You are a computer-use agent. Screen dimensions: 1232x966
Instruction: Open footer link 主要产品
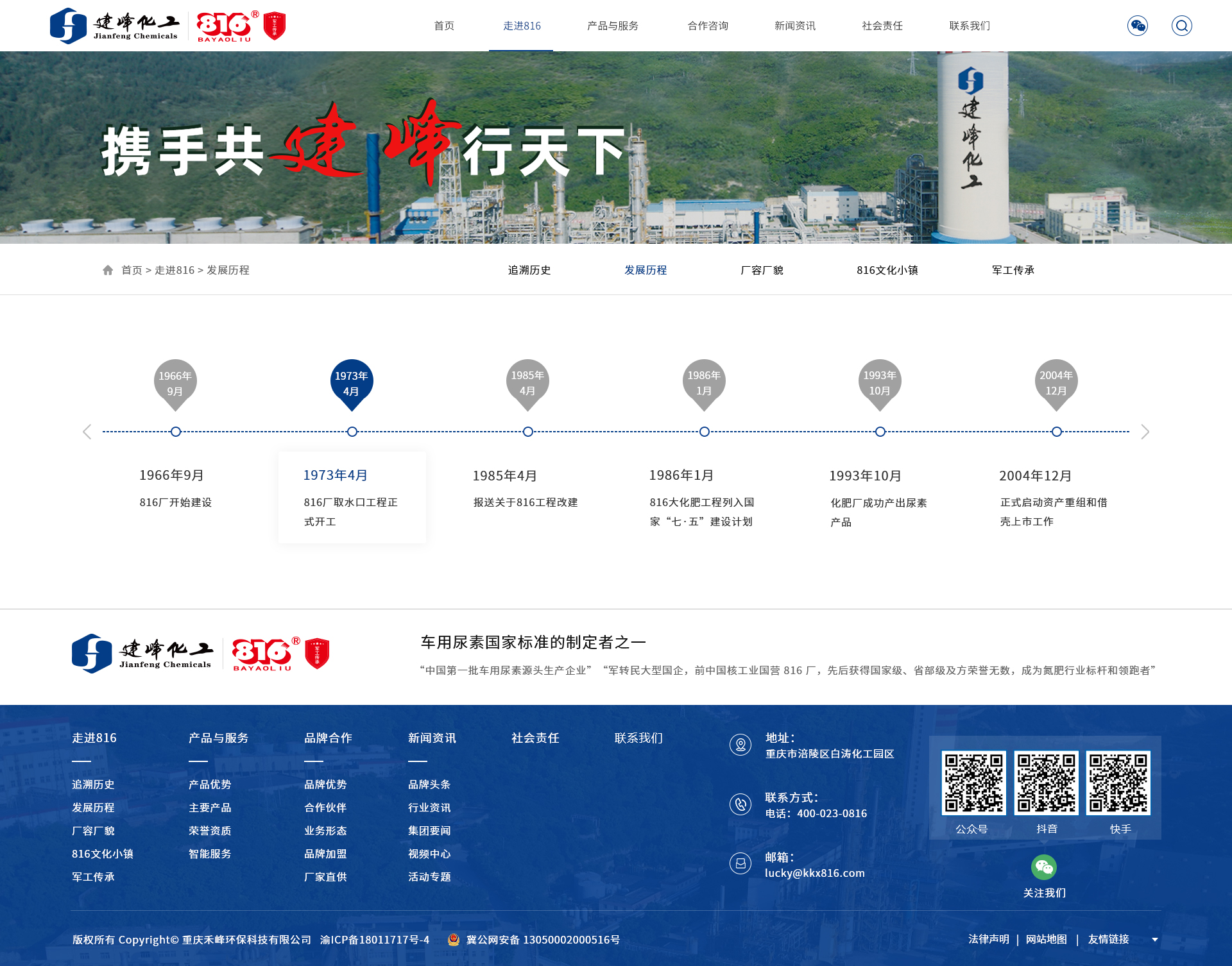click(210, 808)
